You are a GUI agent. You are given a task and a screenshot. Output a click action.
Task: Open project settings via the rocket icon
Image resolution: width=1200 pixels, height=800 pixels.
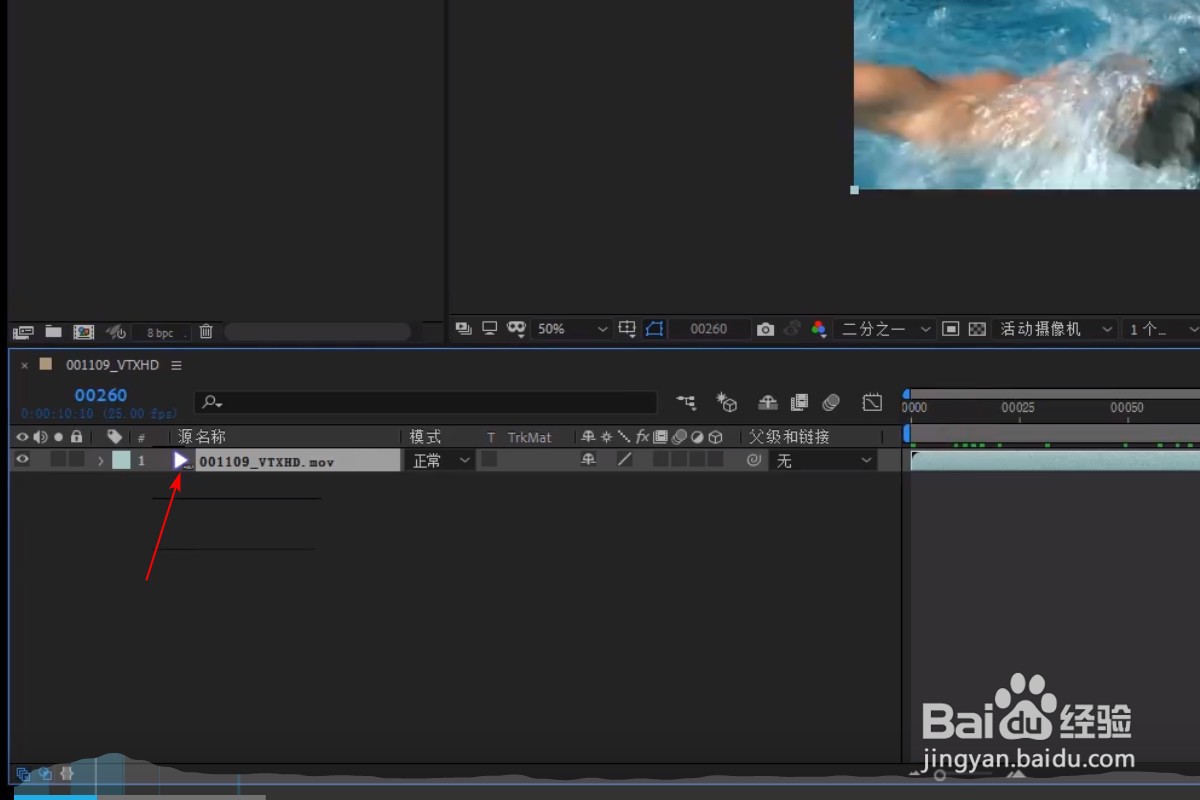pos(115,332)
